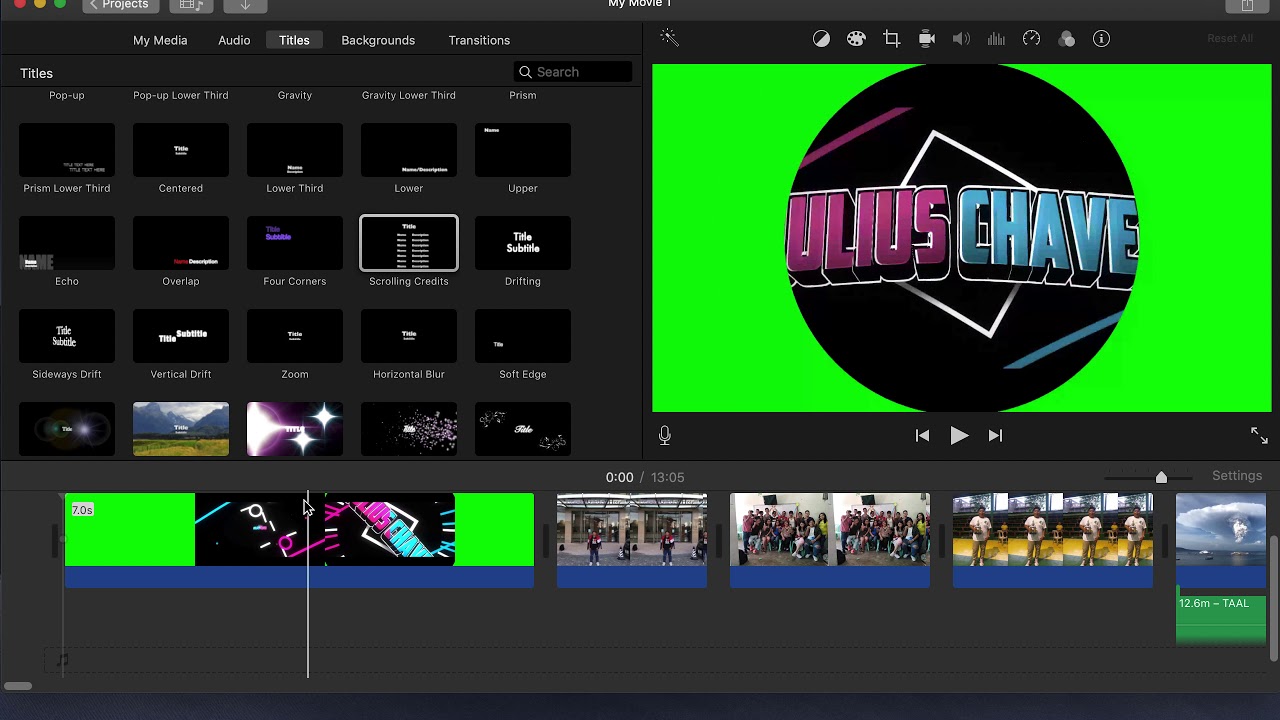
Task: Select the Titles tab
Action: 294,40
